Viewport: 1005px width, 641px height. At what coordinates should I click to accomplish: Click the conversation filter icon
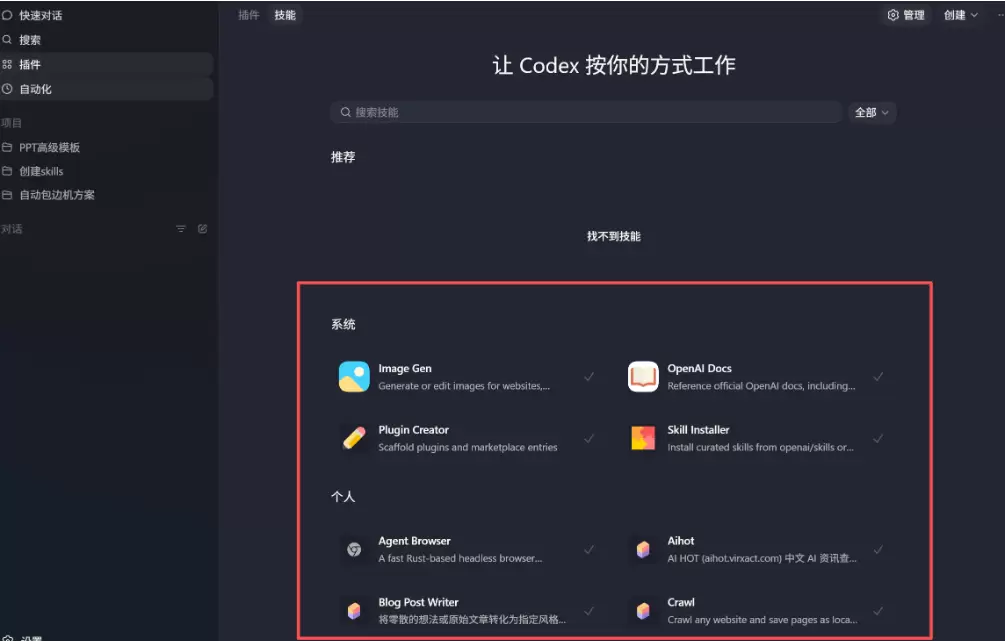(x=181, y=229)
